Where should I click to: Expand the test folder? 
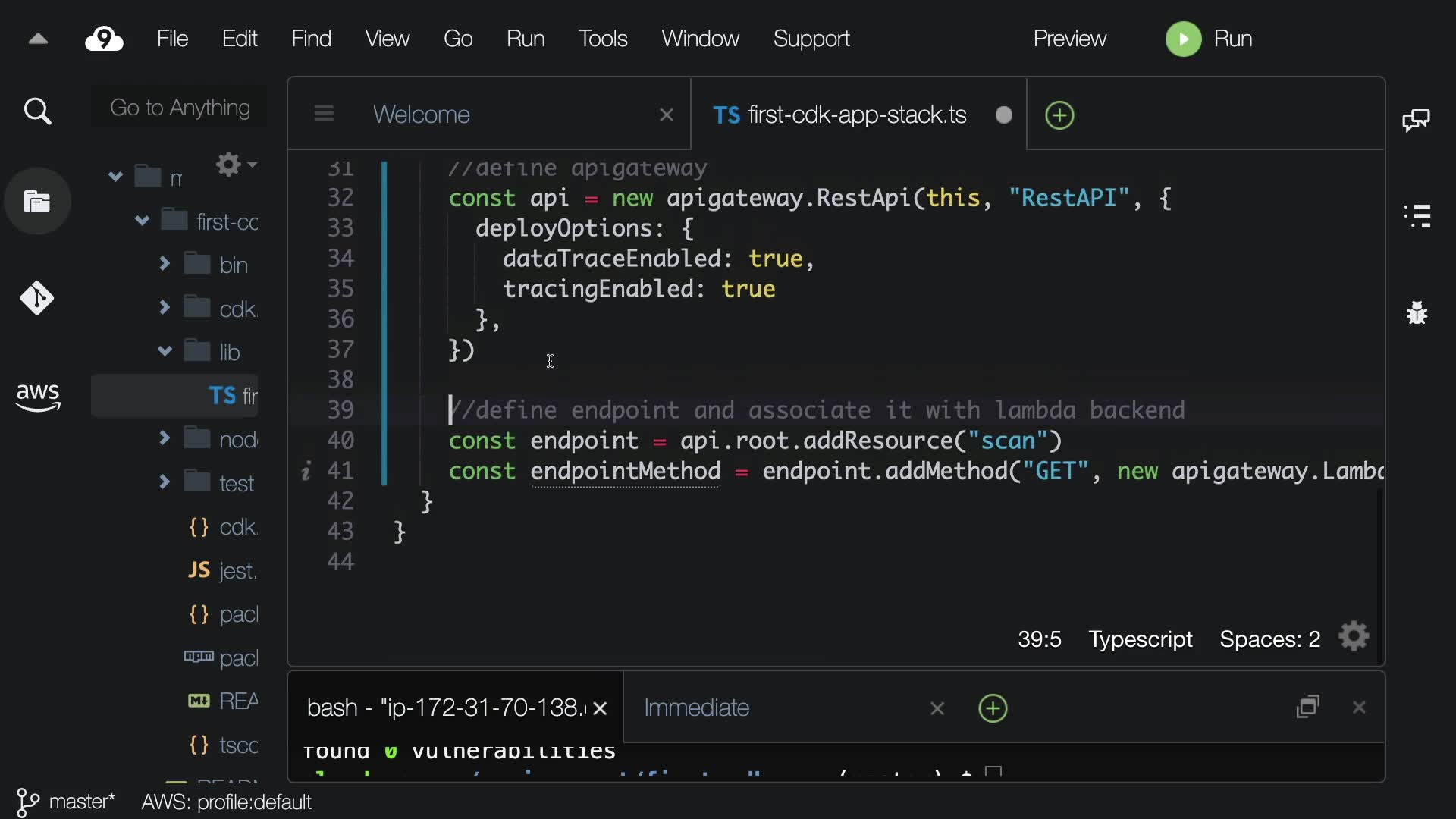(165, 482)
